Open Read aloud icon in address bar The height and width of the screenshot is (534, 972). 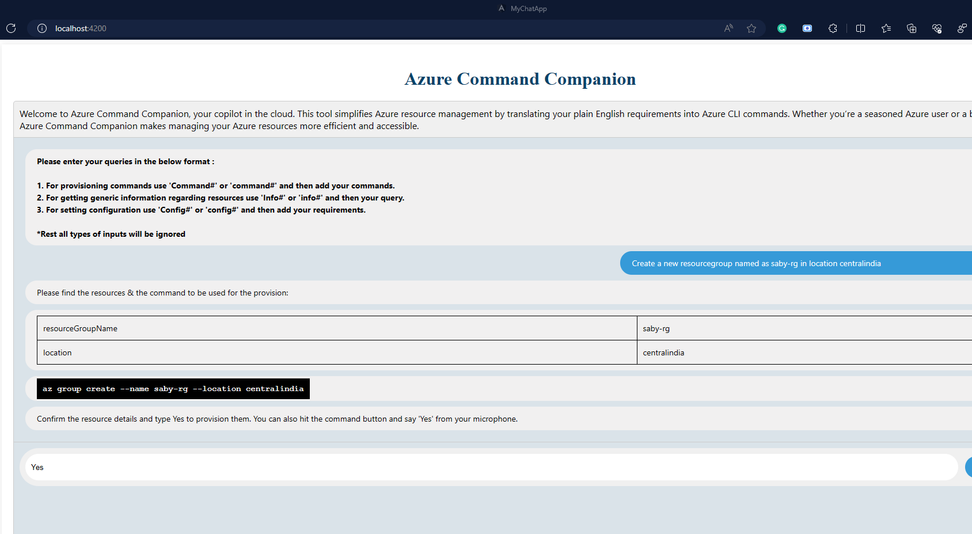[x=728, y=29]
